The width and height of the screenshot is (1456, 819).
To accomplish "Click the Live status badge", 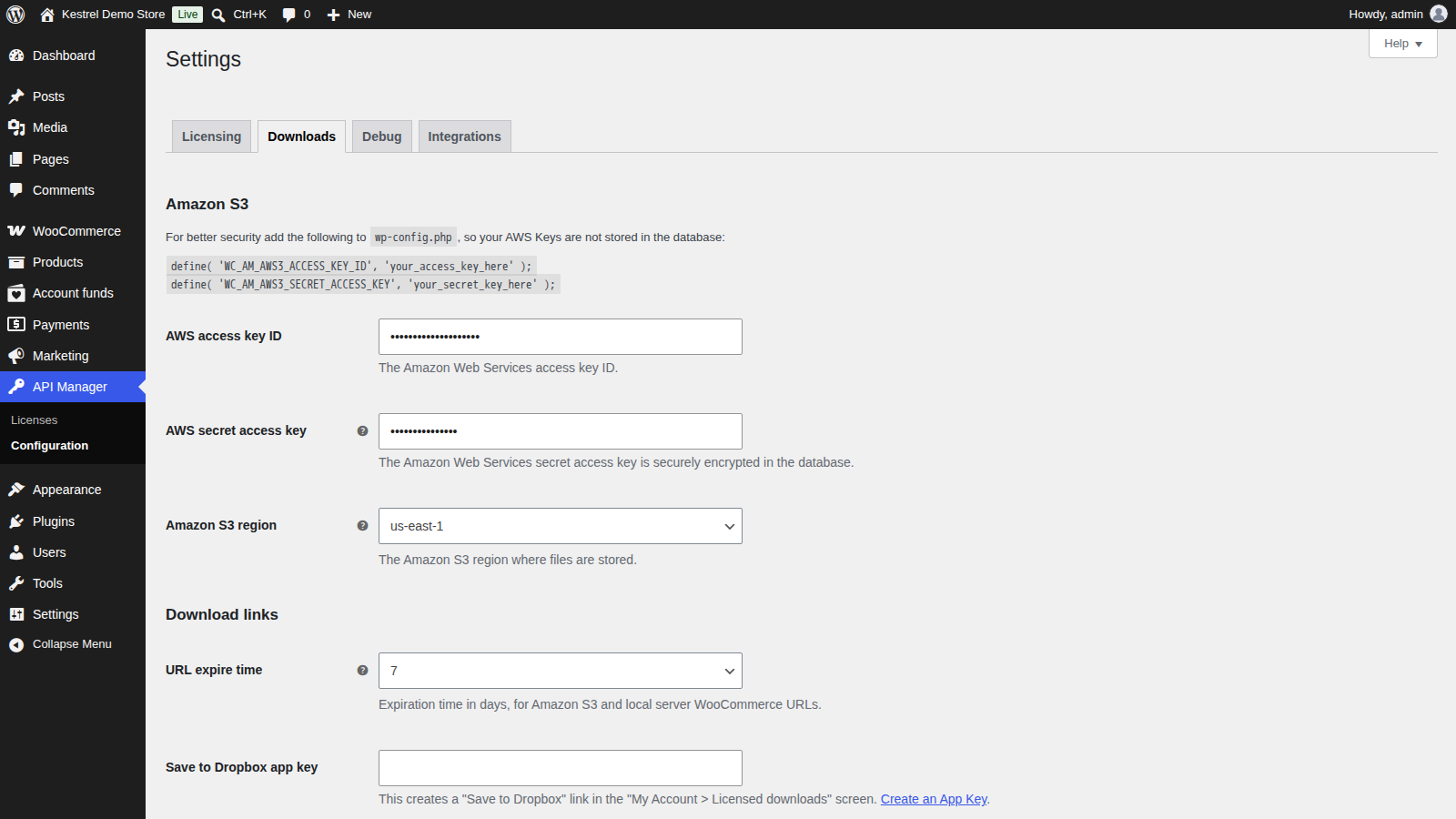I will point(187,15).
